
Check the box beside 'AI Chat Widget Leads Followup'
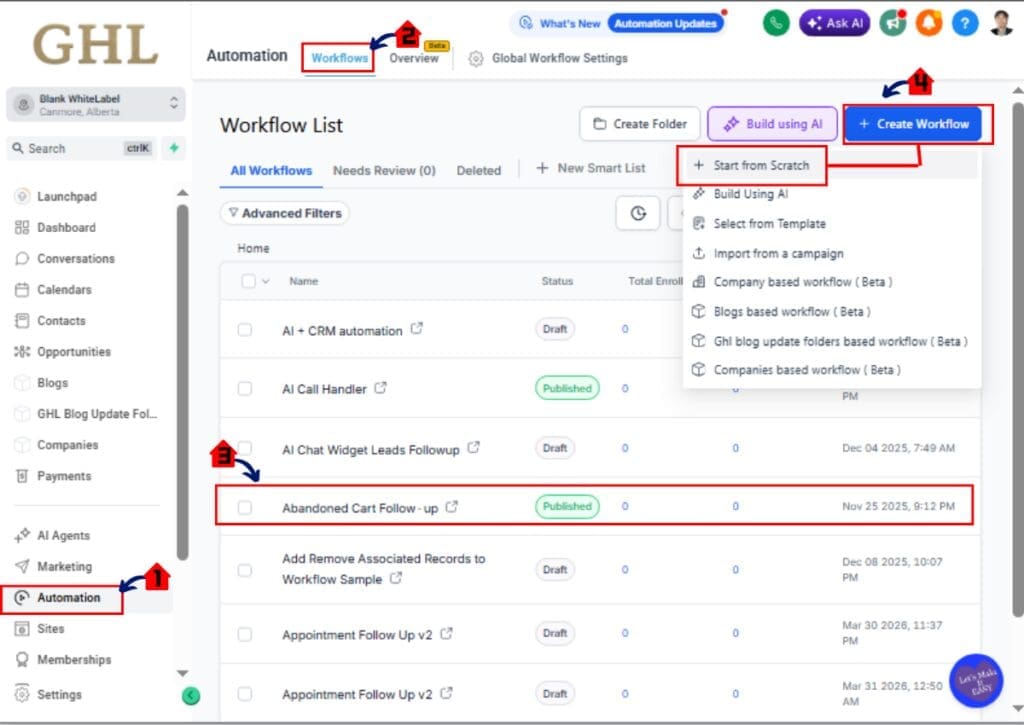point(244,449)
